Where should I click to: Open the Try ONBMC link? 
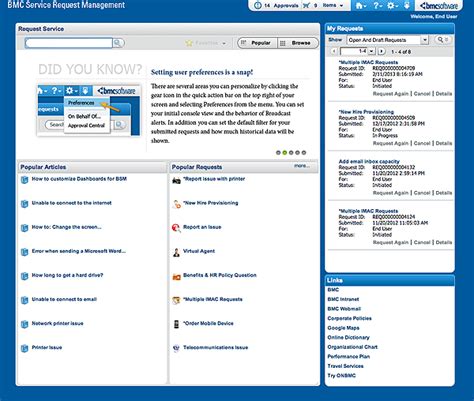(341, 376)
